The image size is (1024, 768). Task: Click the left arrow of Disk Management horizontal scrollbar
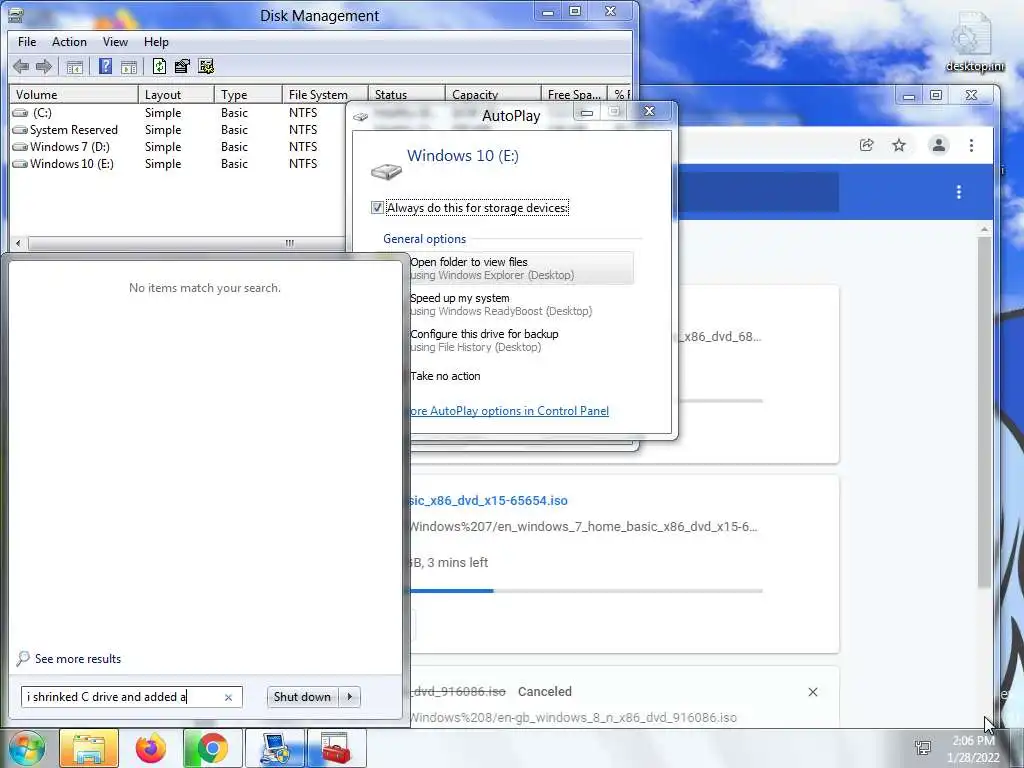click(18, 243)
